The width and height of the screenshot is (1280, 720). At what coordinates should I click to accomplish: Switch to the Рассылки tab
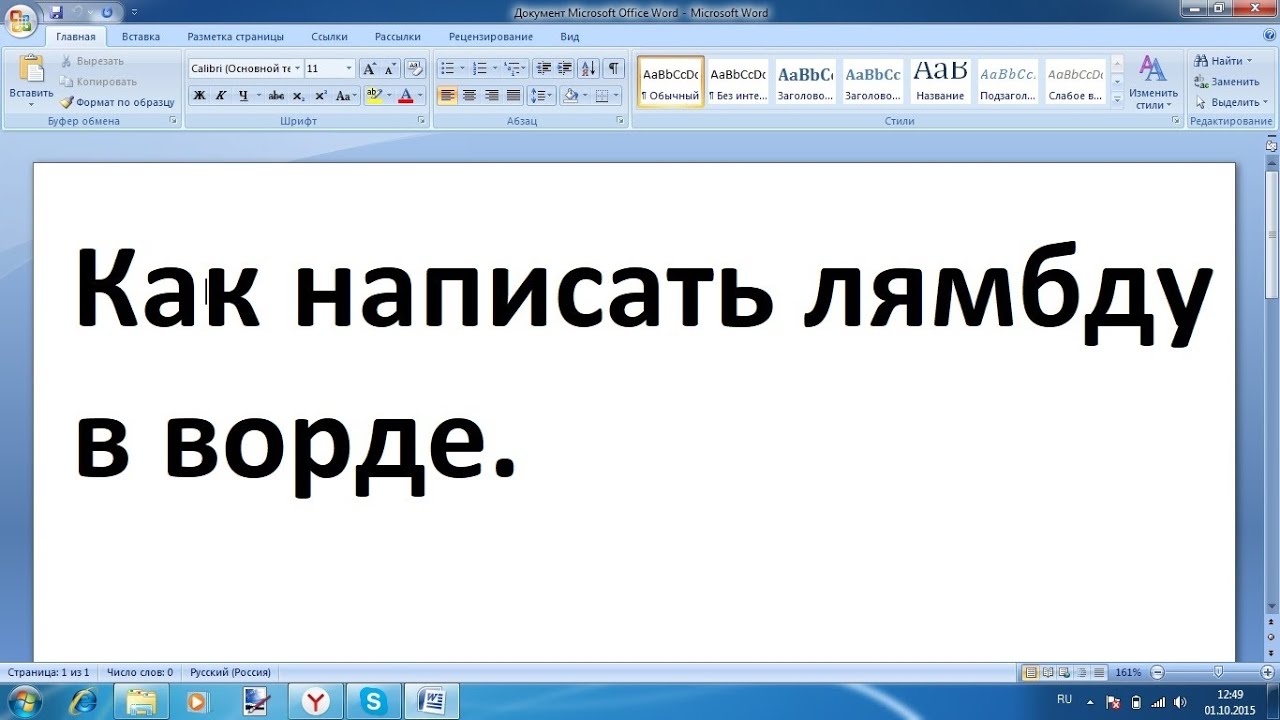(398, 37)
